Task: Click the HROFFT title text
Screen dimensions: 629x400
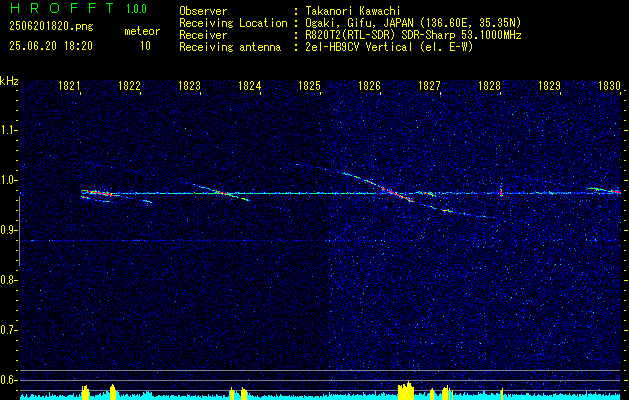Action: pos(62,8)
